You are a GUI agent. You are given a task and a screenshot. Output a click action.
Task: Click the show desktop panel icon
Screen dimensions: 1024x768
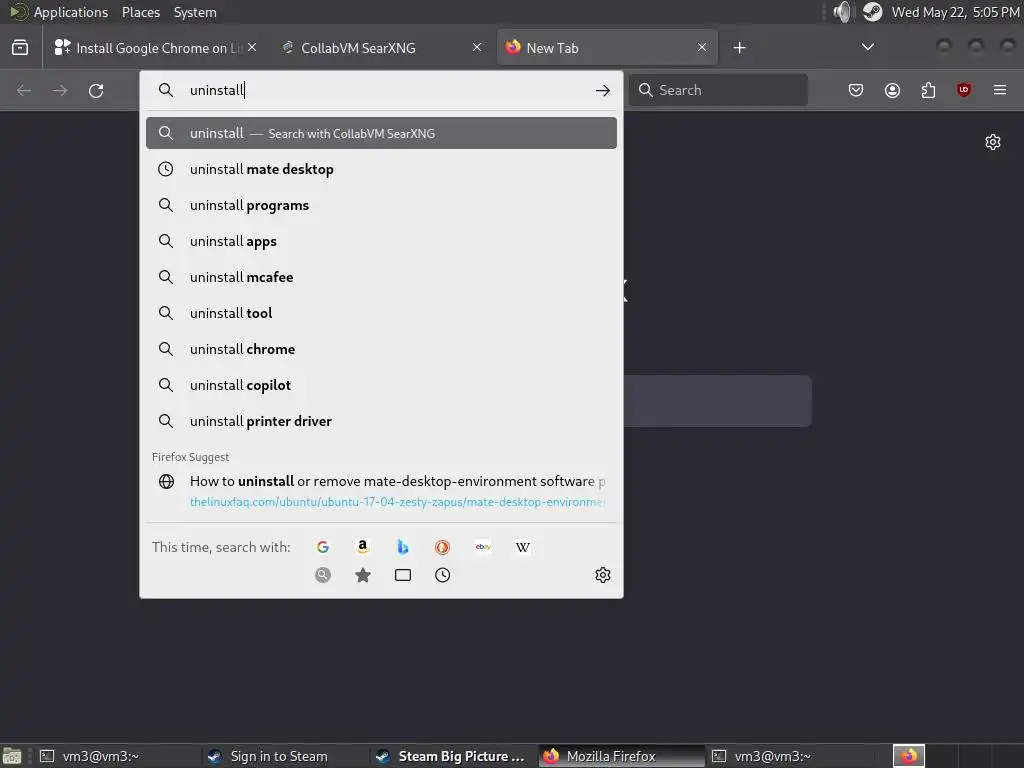click(x=12, y=756)
